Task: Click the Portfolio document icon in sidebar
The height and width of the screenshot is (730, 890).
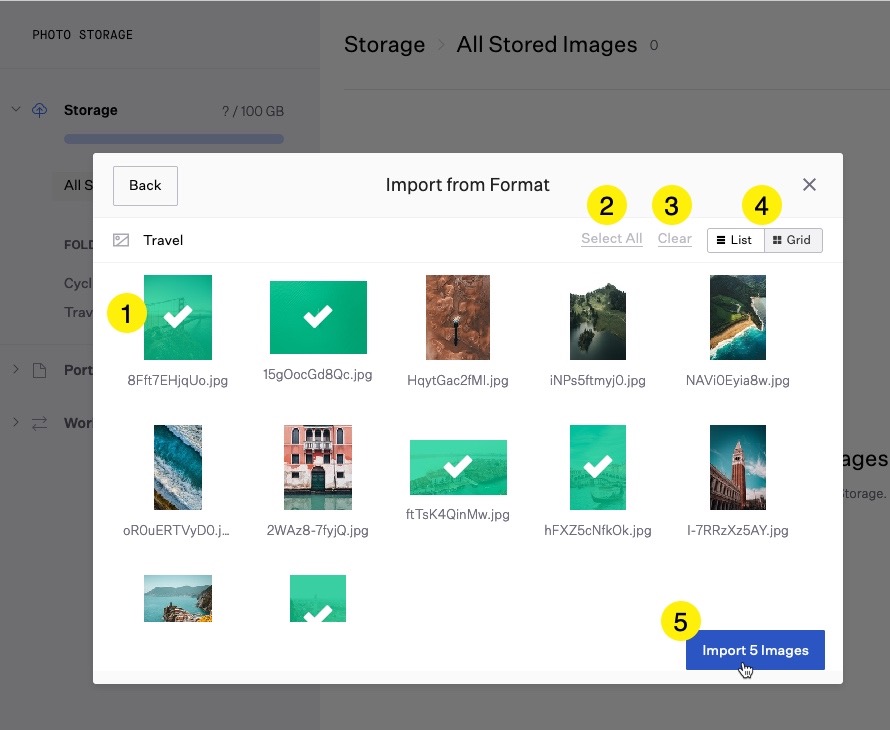Action: point(40,370)
